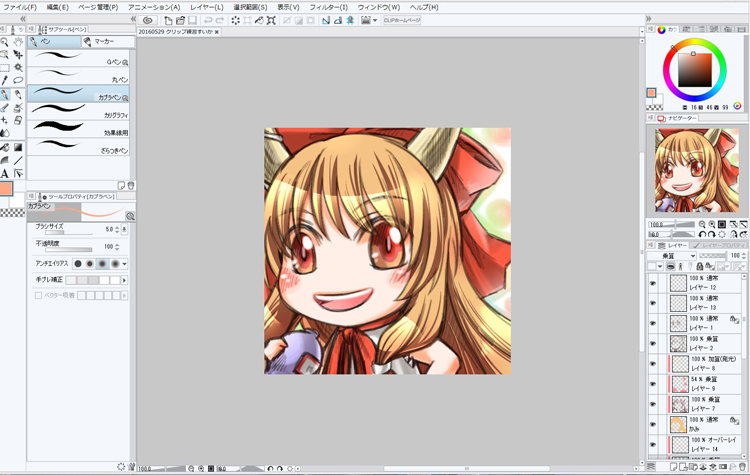Select the Brush tool
750x475 pixels.
pos(4,108)
